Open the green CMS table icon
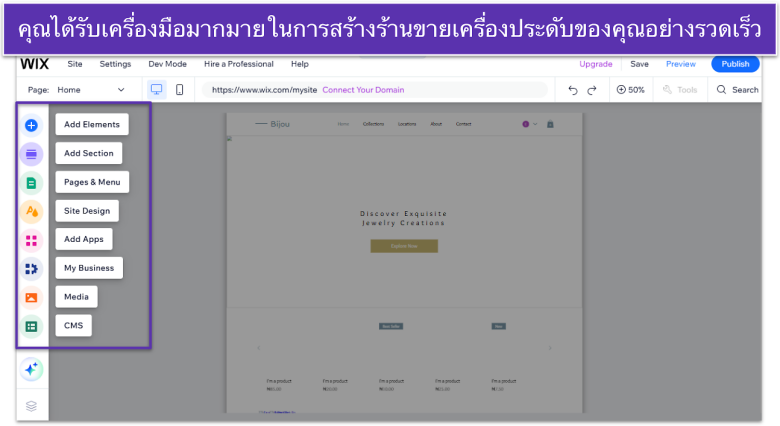 pos(31,326)
